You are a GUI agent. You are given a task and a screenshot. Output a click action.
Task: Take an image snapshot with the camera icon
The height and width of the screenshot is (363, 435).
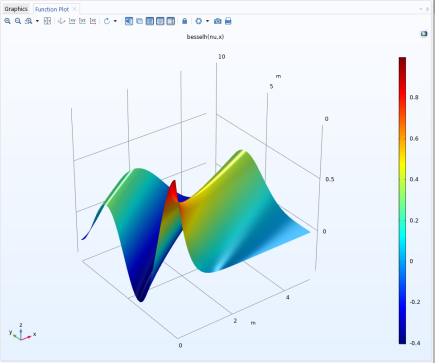click(x=217, y=21)
